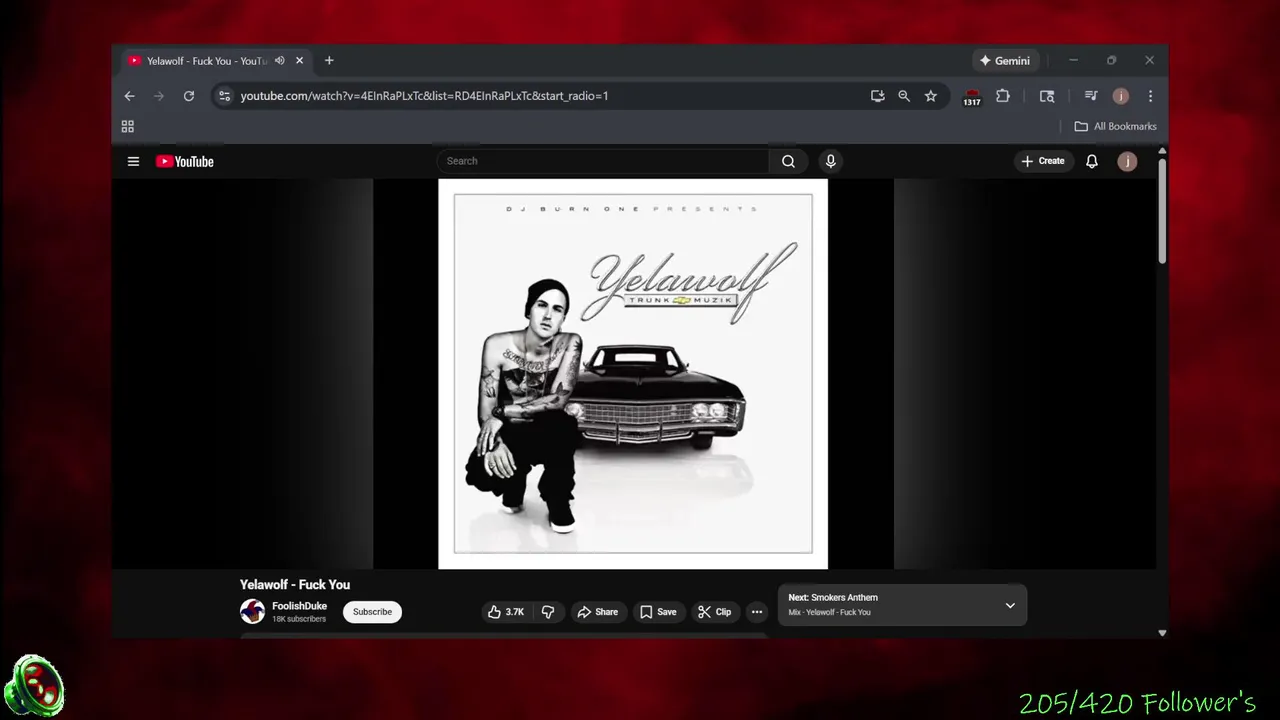The image size is (1280, 720).
Task: Open YouTube account avatar menu
Action: pos(1127,161)
